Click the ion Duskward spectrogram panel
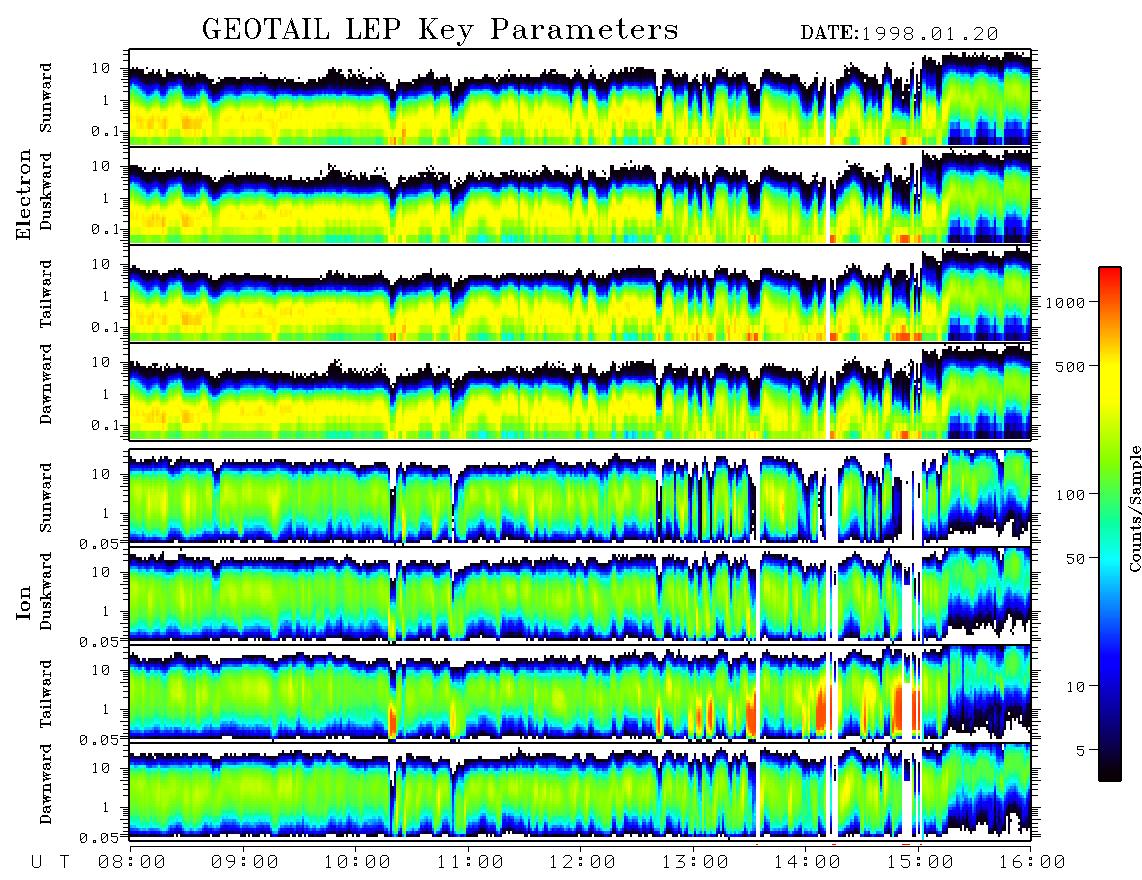Image resolution: width=1142 pixels, height=880 pixels. click(580, 595)
